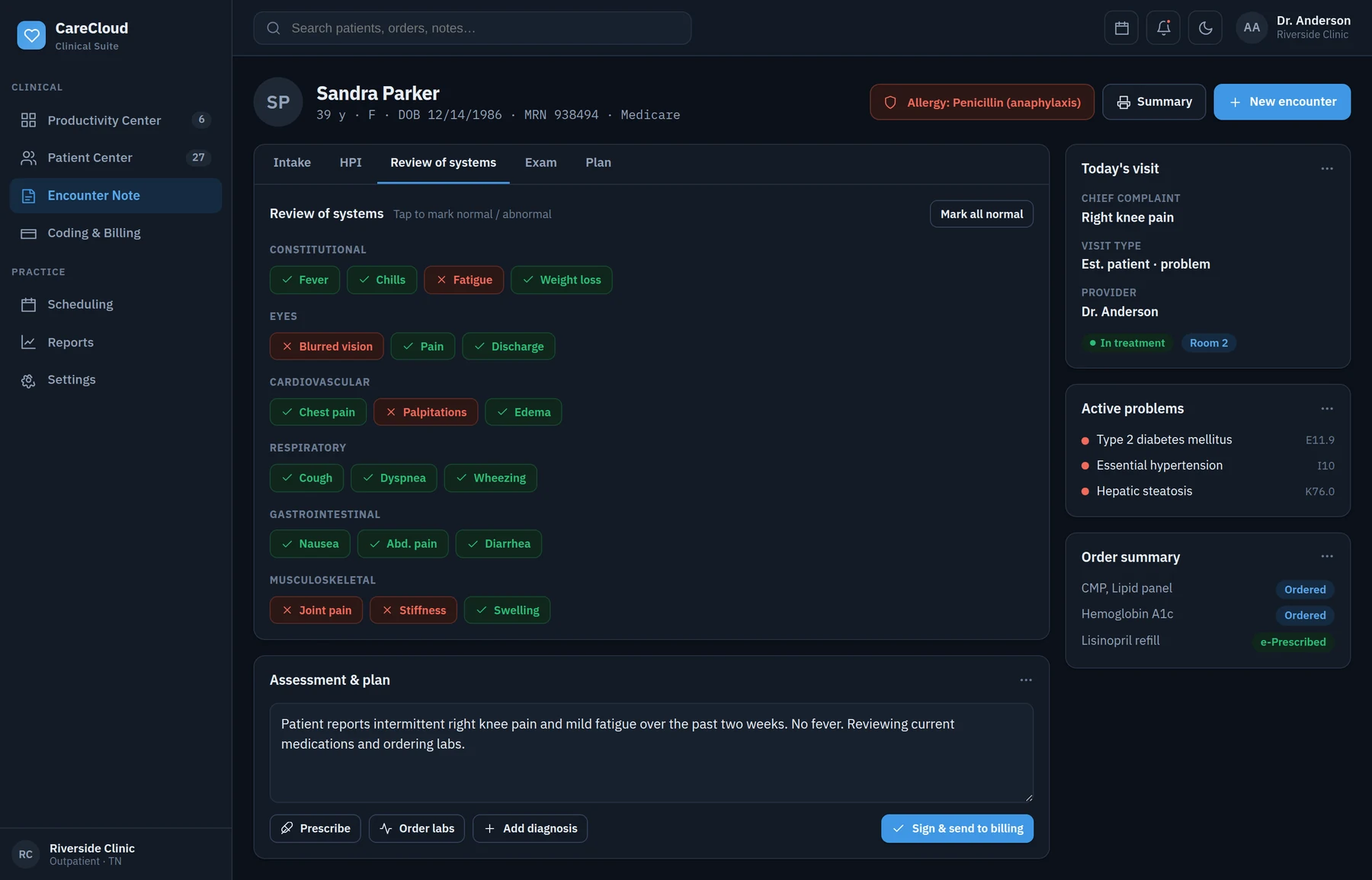1372x880 pixels.
Task: Click the AA user avatar
Action: point(1252,27)
